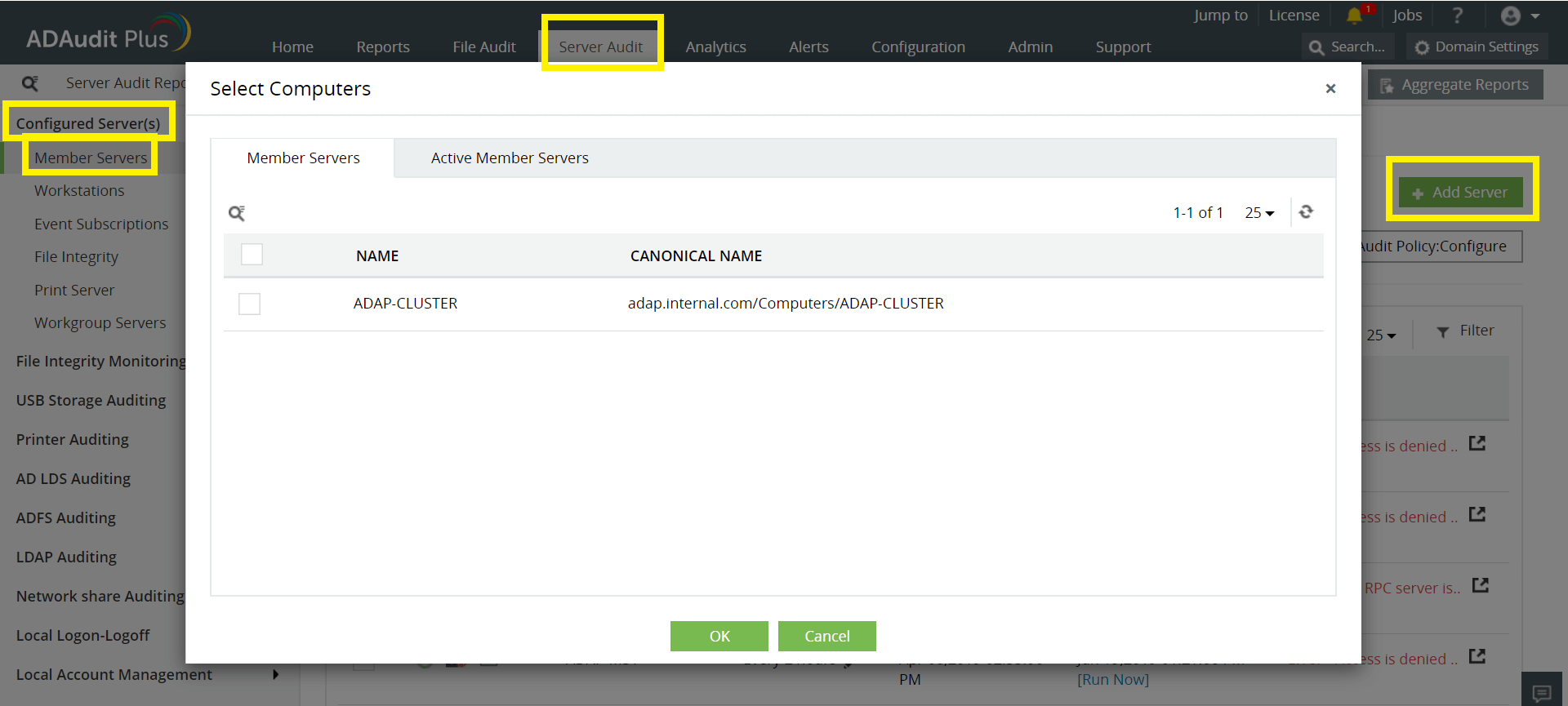Click OK in Select Computers
1568x706 pixels.
(x=719, y=637)
